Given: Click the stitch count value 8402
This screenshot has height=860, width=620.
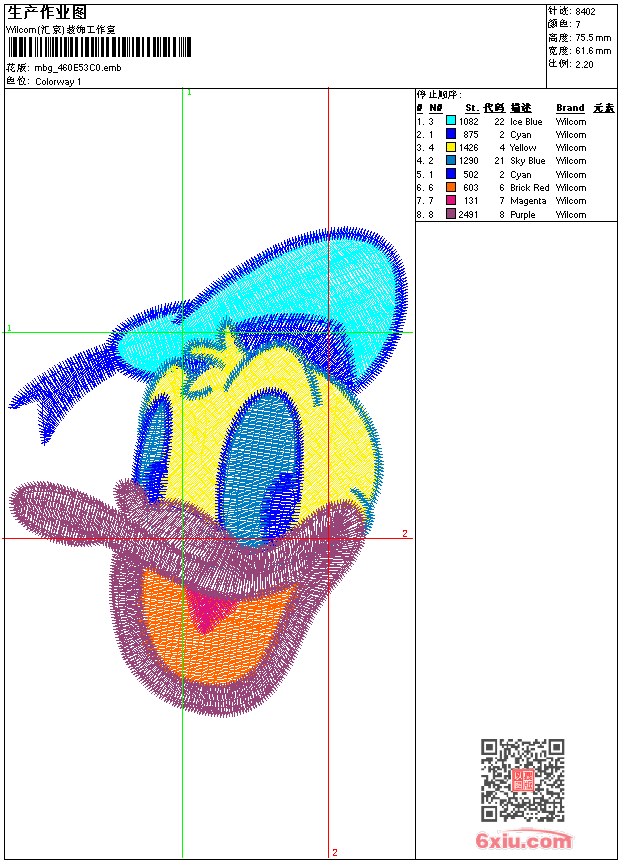Looking at the screenshot, I should click(585, 12).
